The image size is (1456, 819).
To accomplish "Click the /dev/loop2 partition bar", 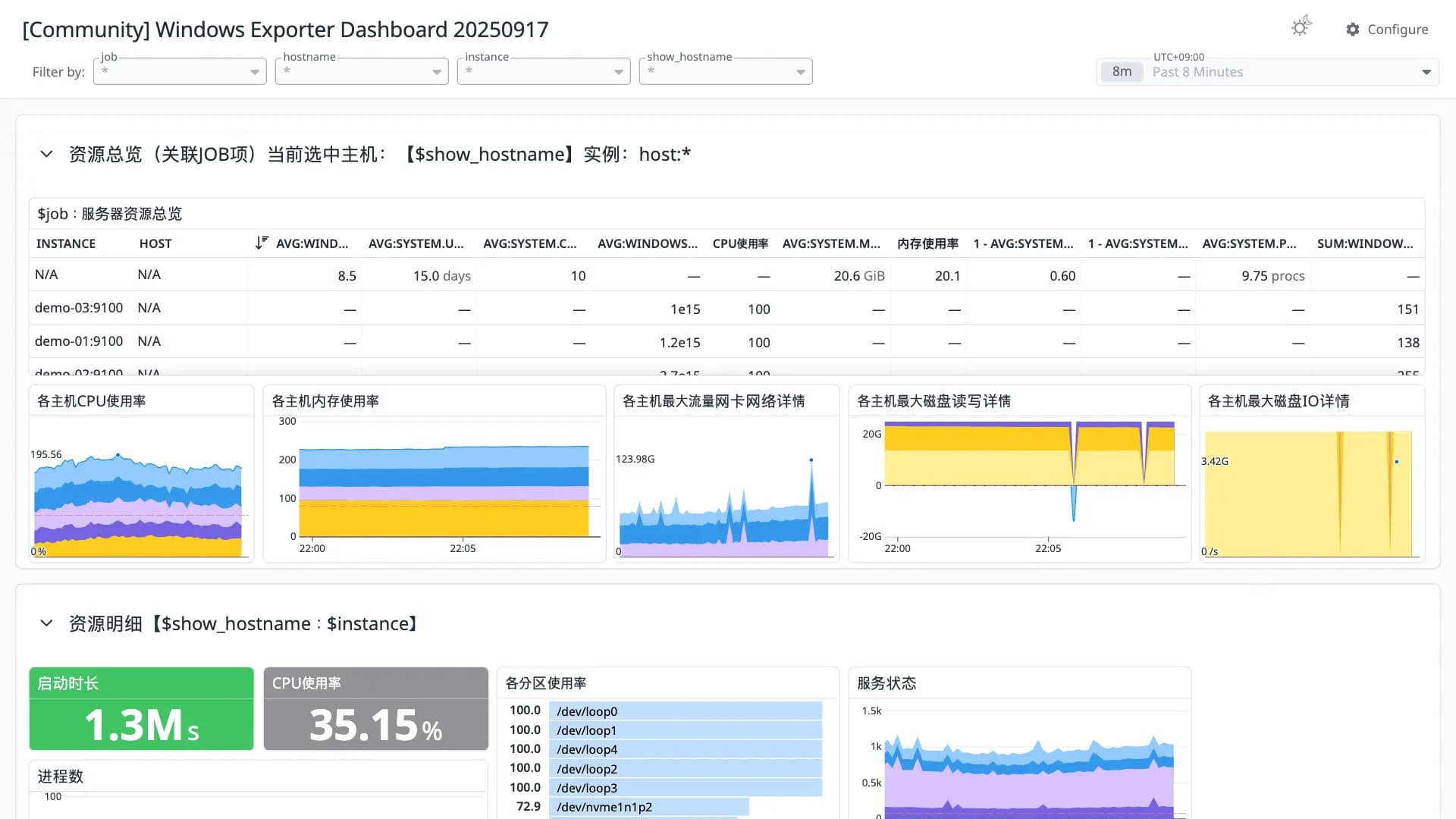I will coord(686,768).
